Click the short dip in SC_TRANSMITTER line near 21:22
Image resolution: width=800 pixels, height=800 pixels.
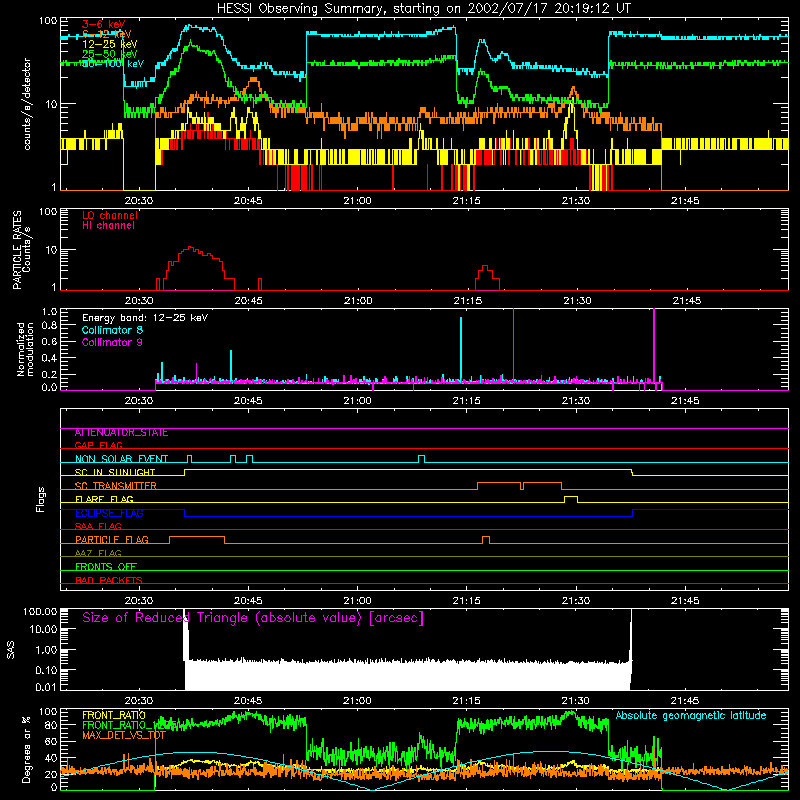tap(522, 486)
